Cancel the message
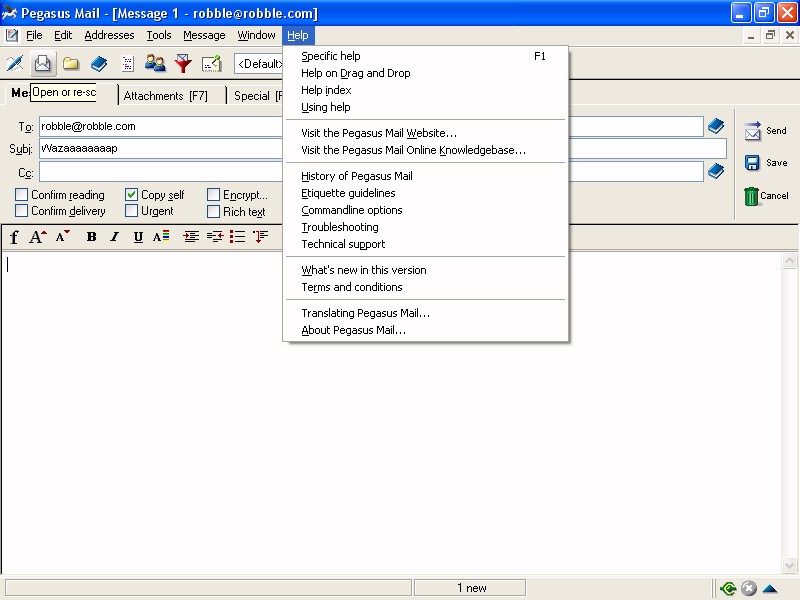Screen dimensions: 800x600 tap(766, 196)
